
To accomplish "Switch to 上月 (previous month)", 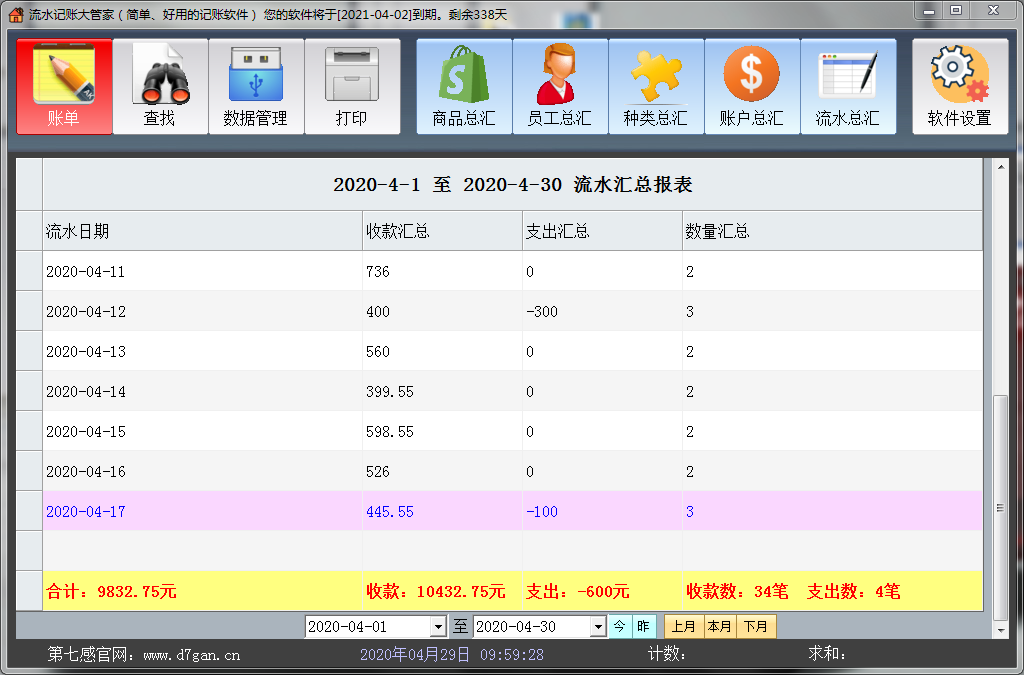I will pyautogui.click(x=683, y=626).
